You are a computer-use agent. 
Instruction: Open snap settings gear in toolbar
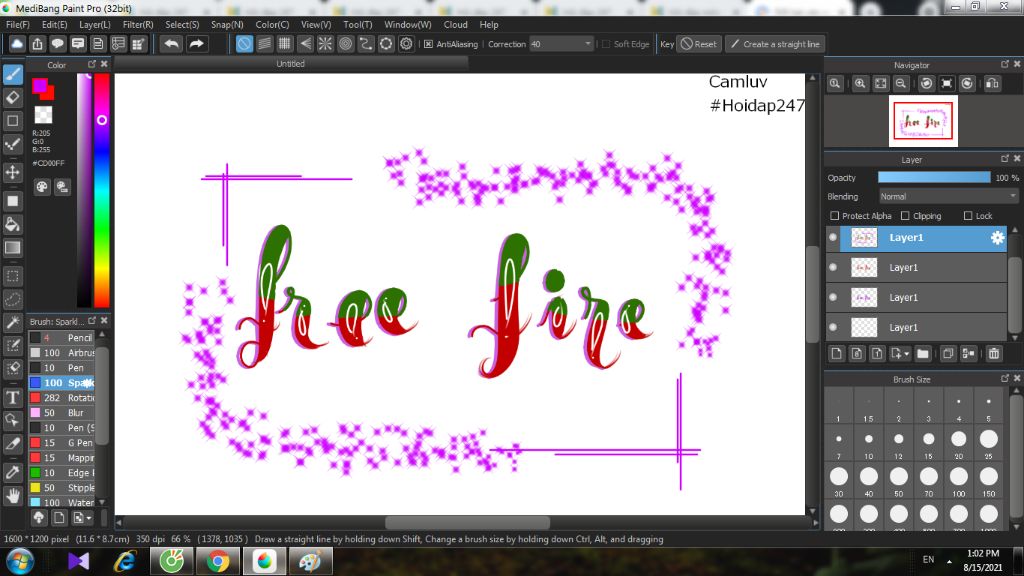click(x=406, y=44)
